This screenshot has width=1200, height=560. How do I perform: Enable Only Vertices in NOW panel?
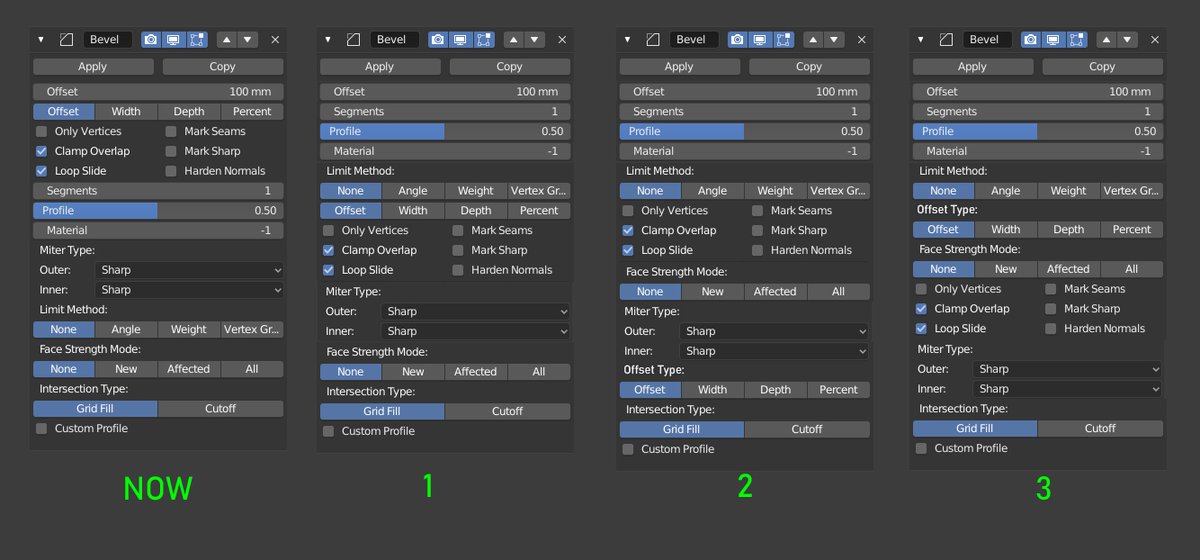(x=41, y=131)
